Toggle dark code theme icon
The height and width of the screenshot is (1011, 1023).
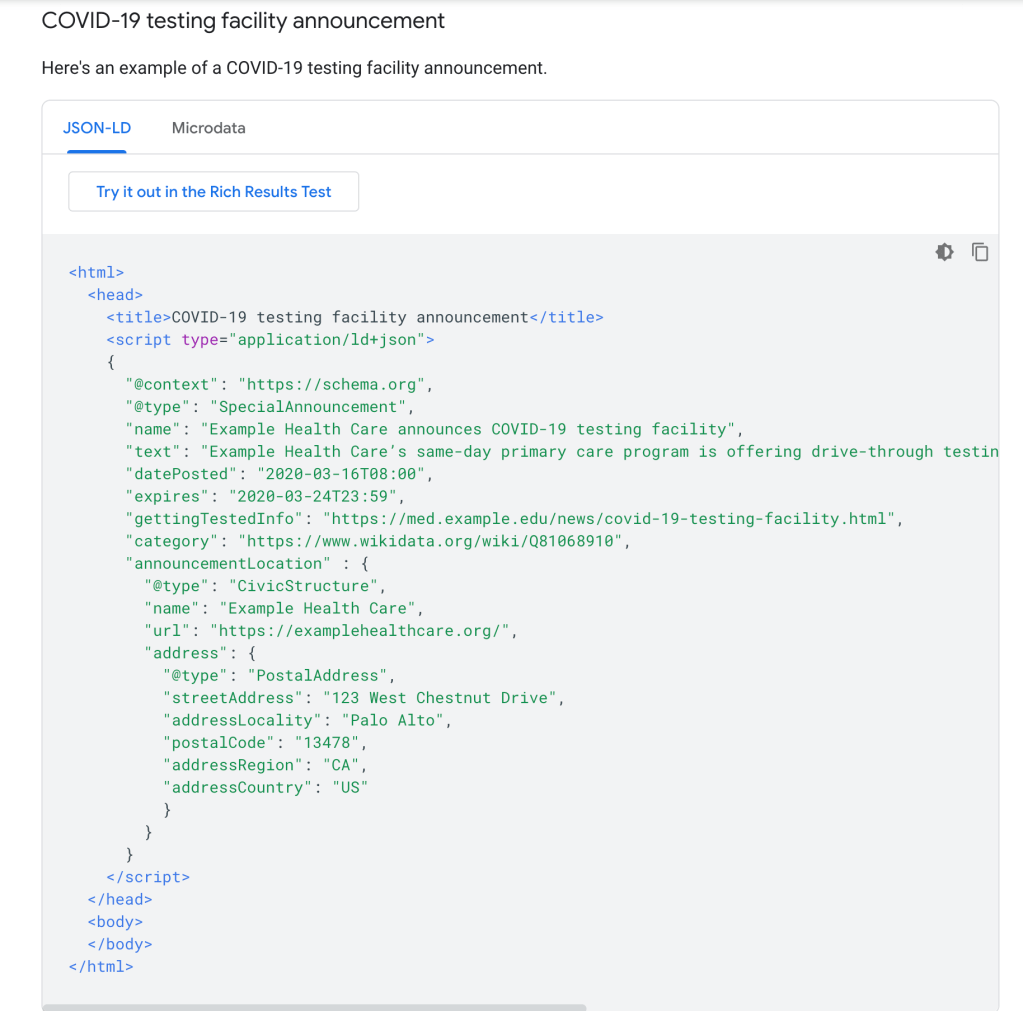944,252
